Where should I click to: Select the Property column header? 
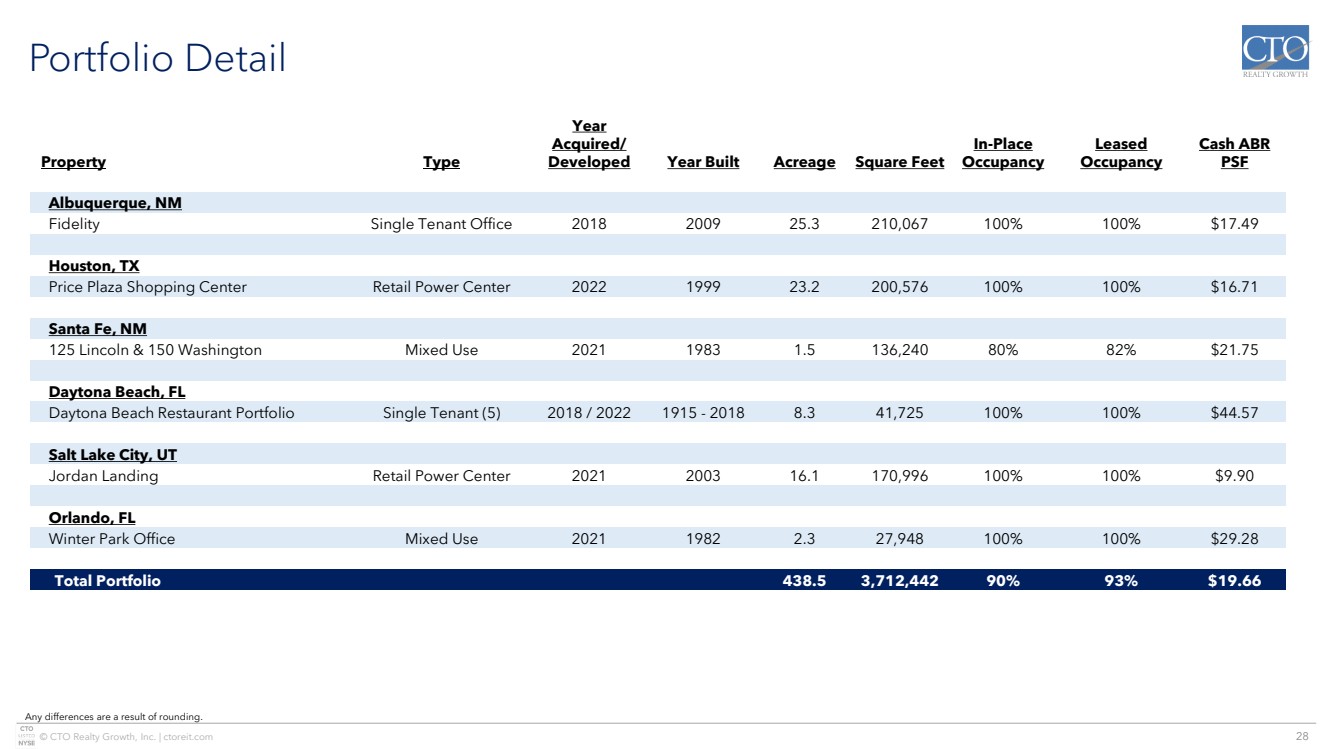[x=73, y=162]
